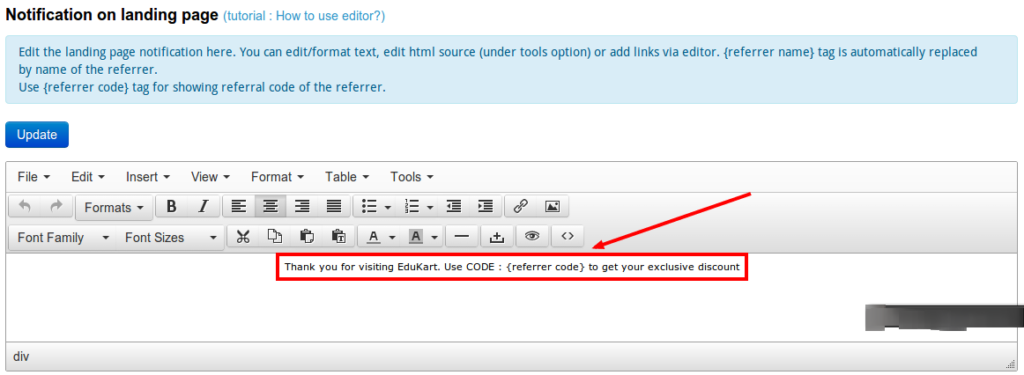Open background color palette arrow
Viewport: 1024px width, 375px height.
pyautogui.click(x=435, y=237)
